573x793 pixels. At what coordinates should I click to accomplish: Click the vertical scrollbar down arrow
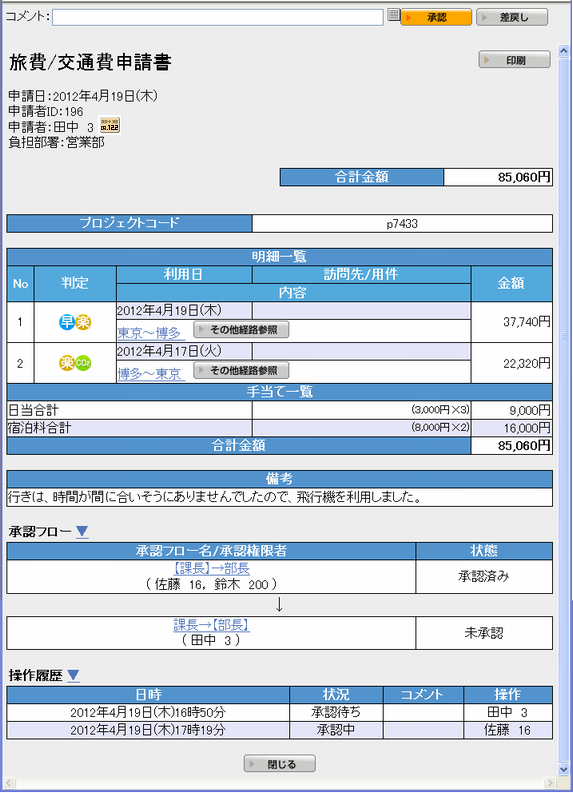[x=564, y=769]
